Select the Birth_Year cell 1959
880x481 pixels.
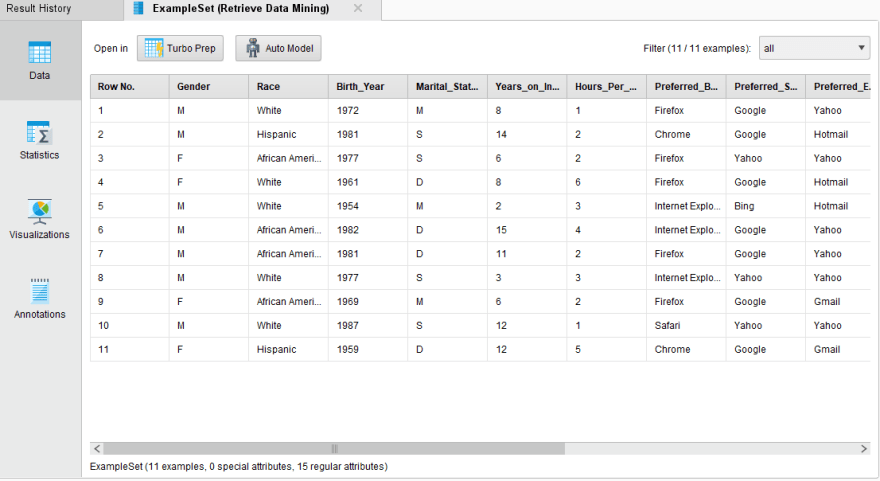point(368,349)
